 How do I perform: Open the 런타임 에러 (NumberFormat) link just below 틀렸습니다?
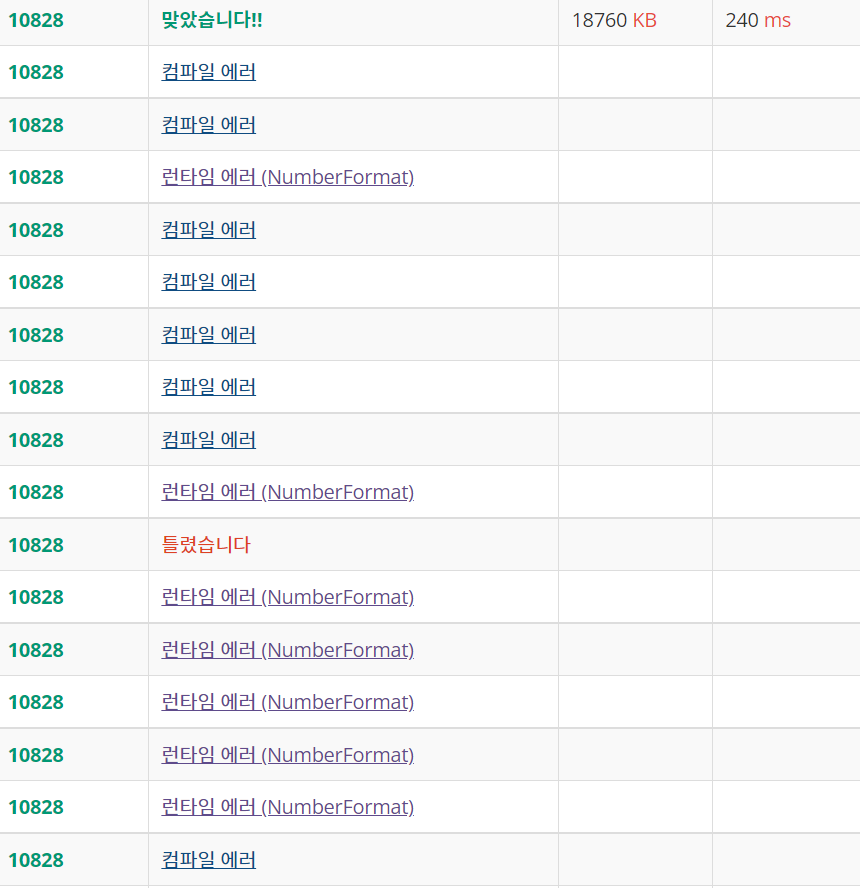[288, 596]
